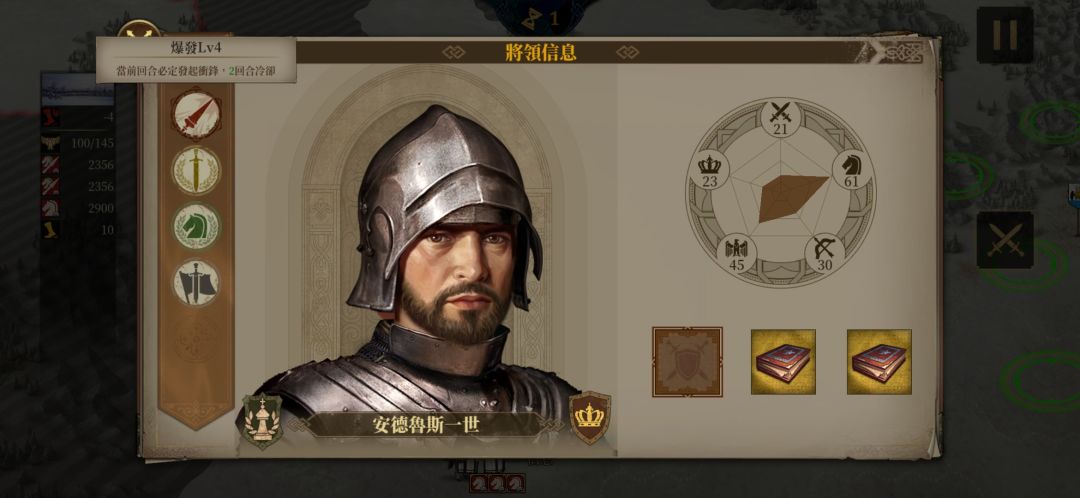Select the red lance charge skill icon

pyautogui.click(x=196, y=114)
